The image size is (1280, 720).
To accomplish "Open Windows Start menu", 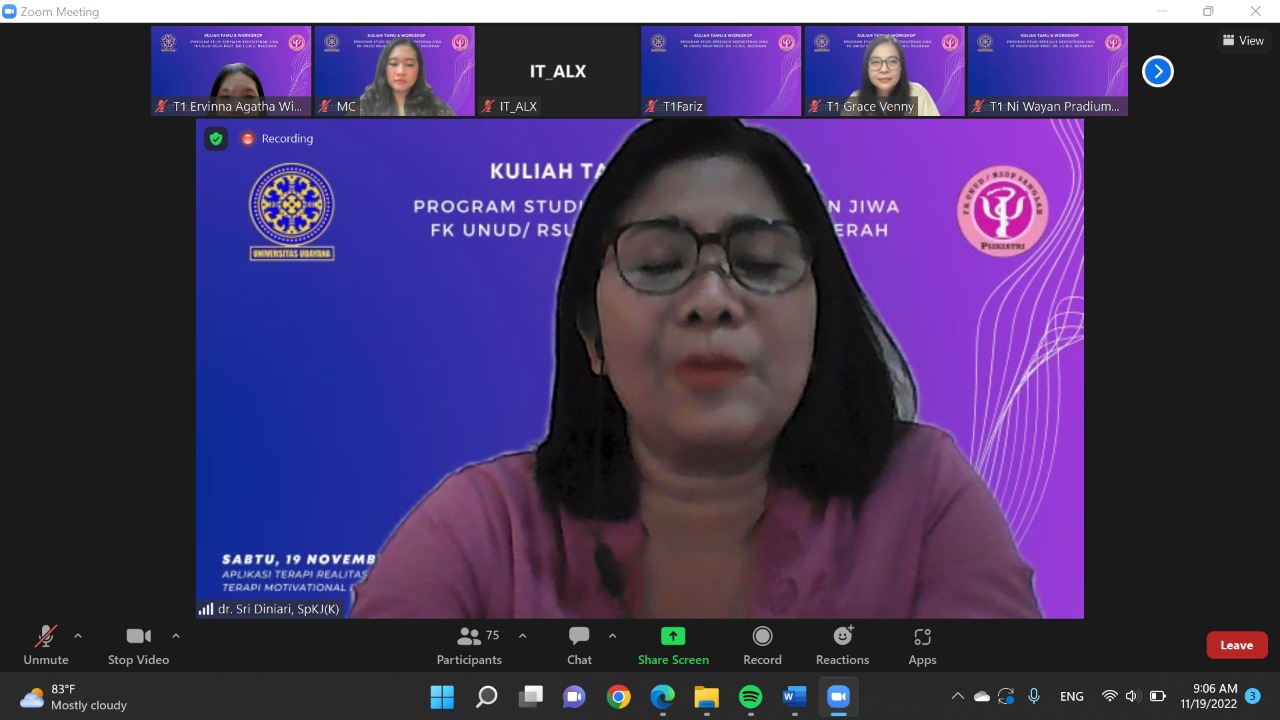I will (442, 697).
